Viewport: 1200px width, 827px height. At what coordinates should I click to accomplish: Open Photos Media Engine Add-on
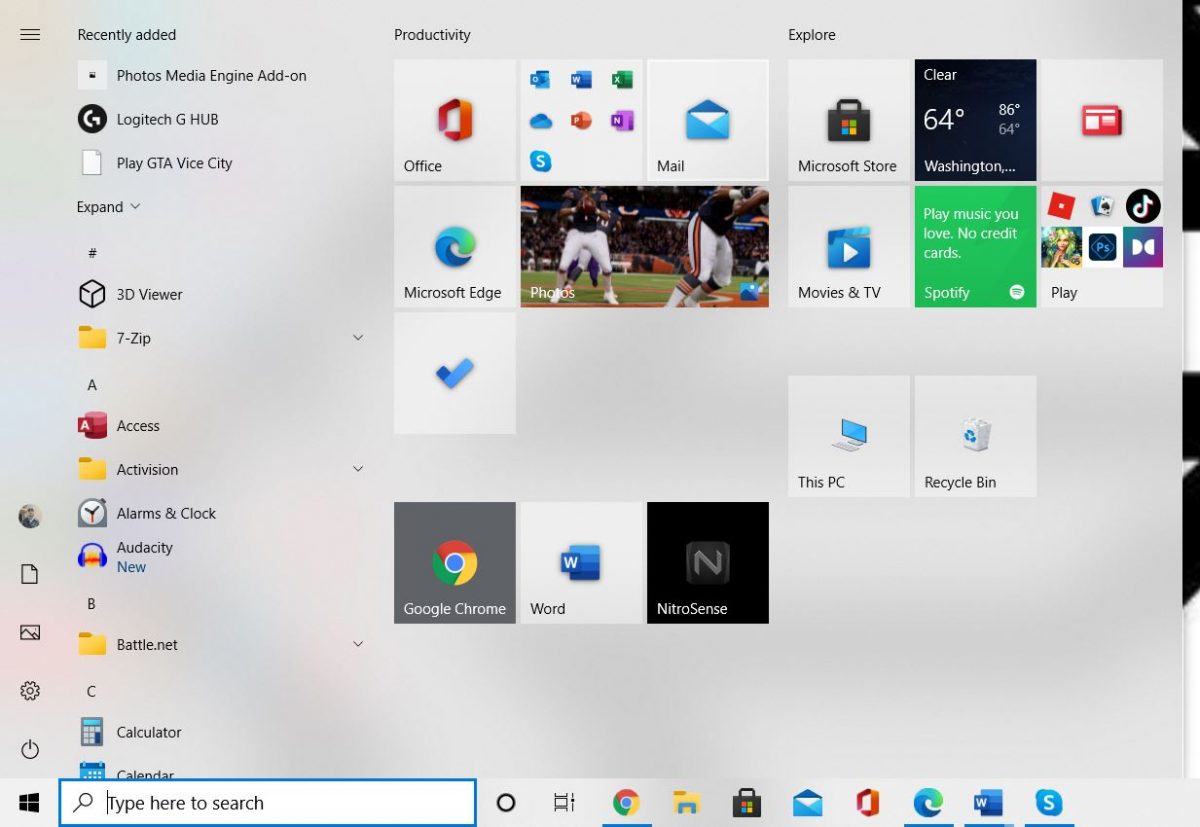click(x=221, y=76)
